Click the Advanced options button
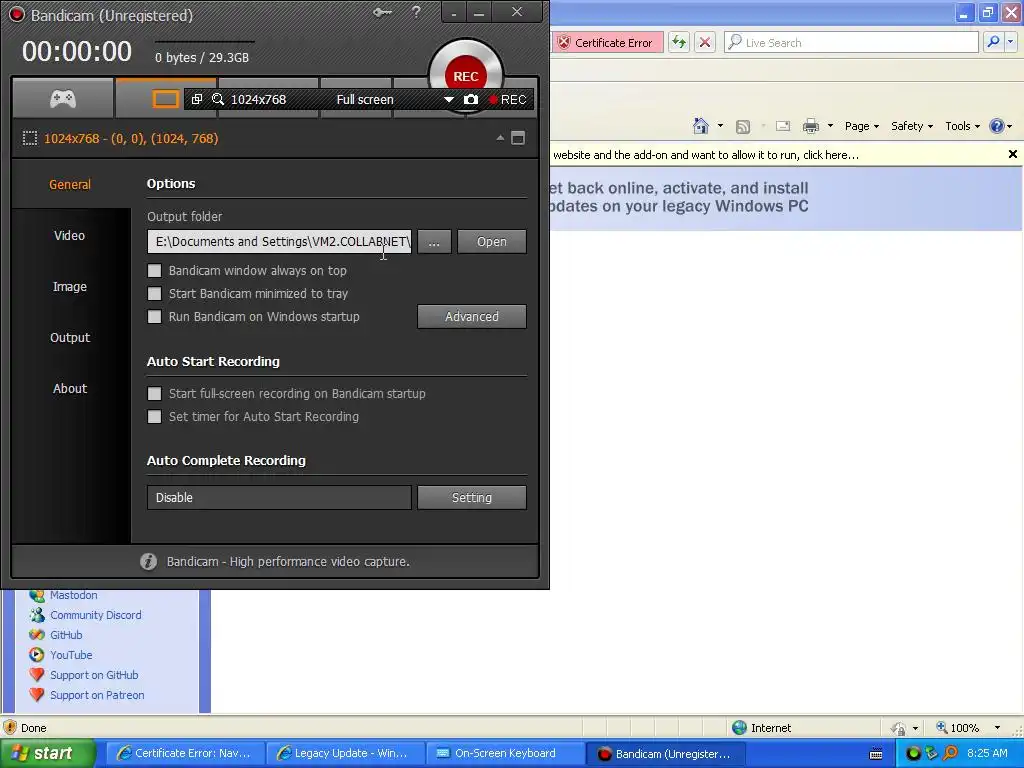The width and height of the screenshot is (1024, 768). click(472, 316)
